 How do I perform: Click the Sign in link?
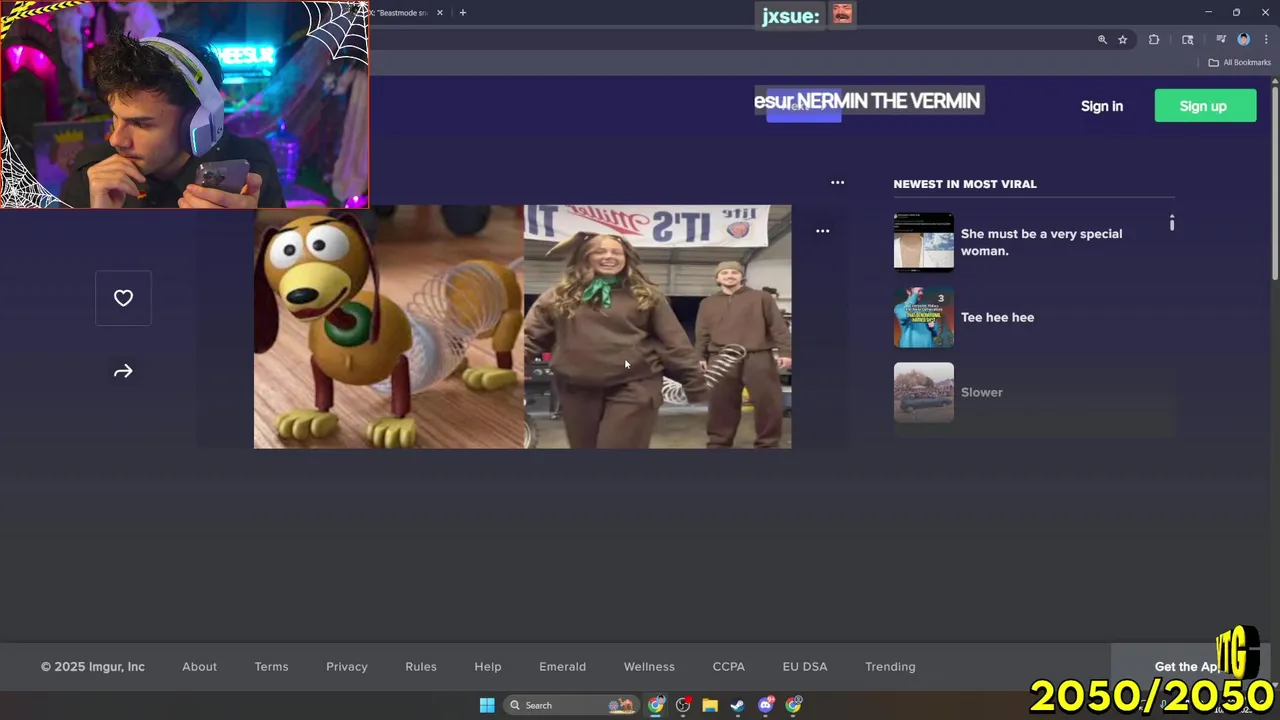pyautogui.click(x=1102, y=106)
